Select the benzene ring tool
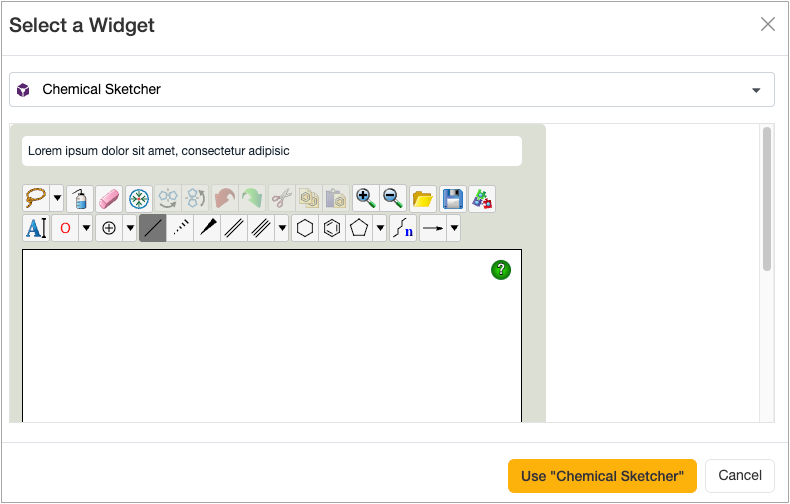The image size is (790, 504). [332, 228]
